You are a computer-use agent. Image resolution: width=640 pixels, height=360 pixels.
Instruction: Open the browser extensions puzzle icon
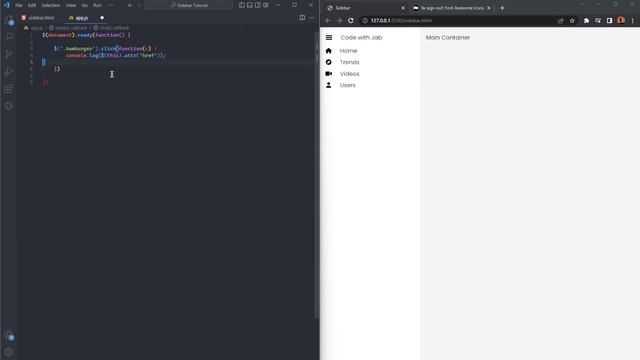tap(587, 20)
